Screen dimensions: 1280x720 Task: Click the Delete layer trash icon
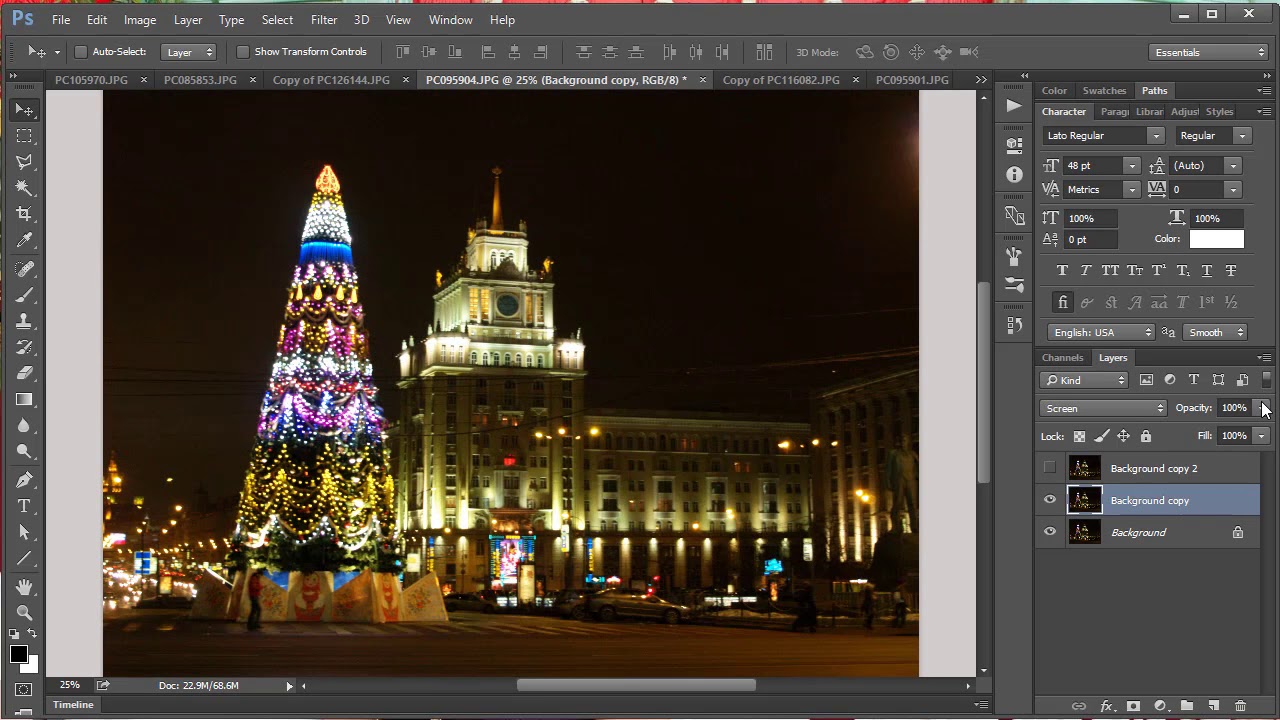[1240, 706]
